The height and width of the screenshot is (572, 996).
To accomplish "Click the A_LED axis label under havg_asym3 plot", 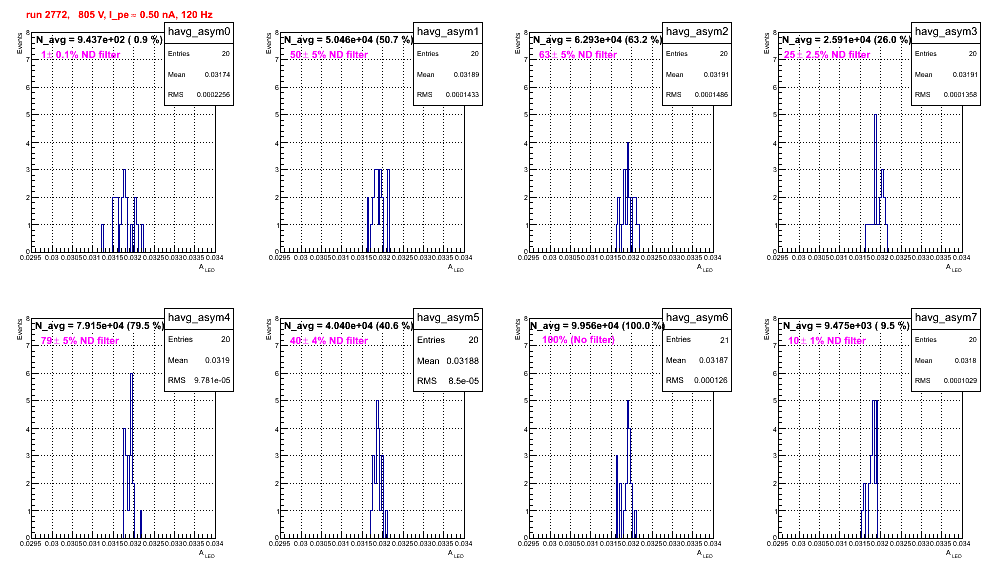I will click(x=954, y=268).
